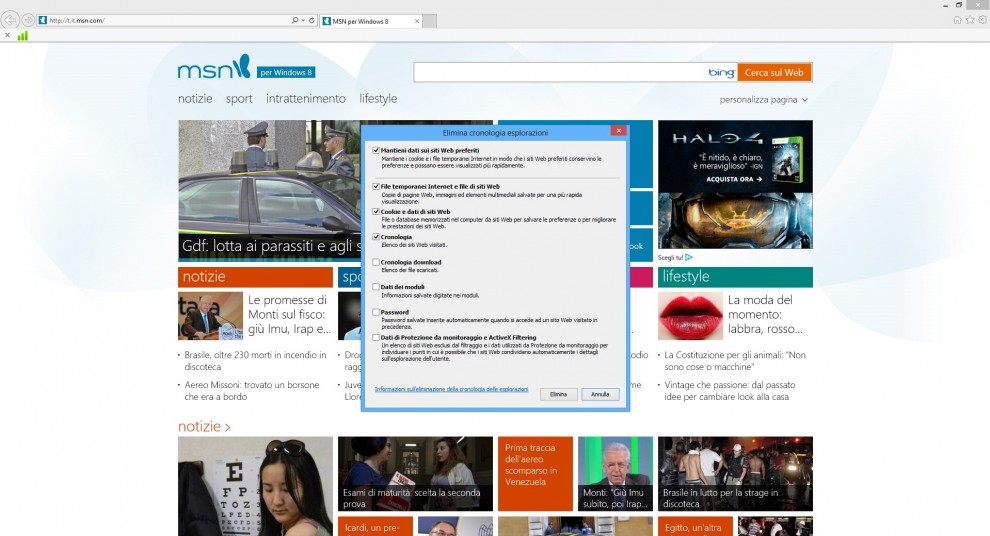The width and height of the screenshot is (990, 536).
Task: Open Esami di maturità: scelta la seconda prova
Action: tap(415, 473)
